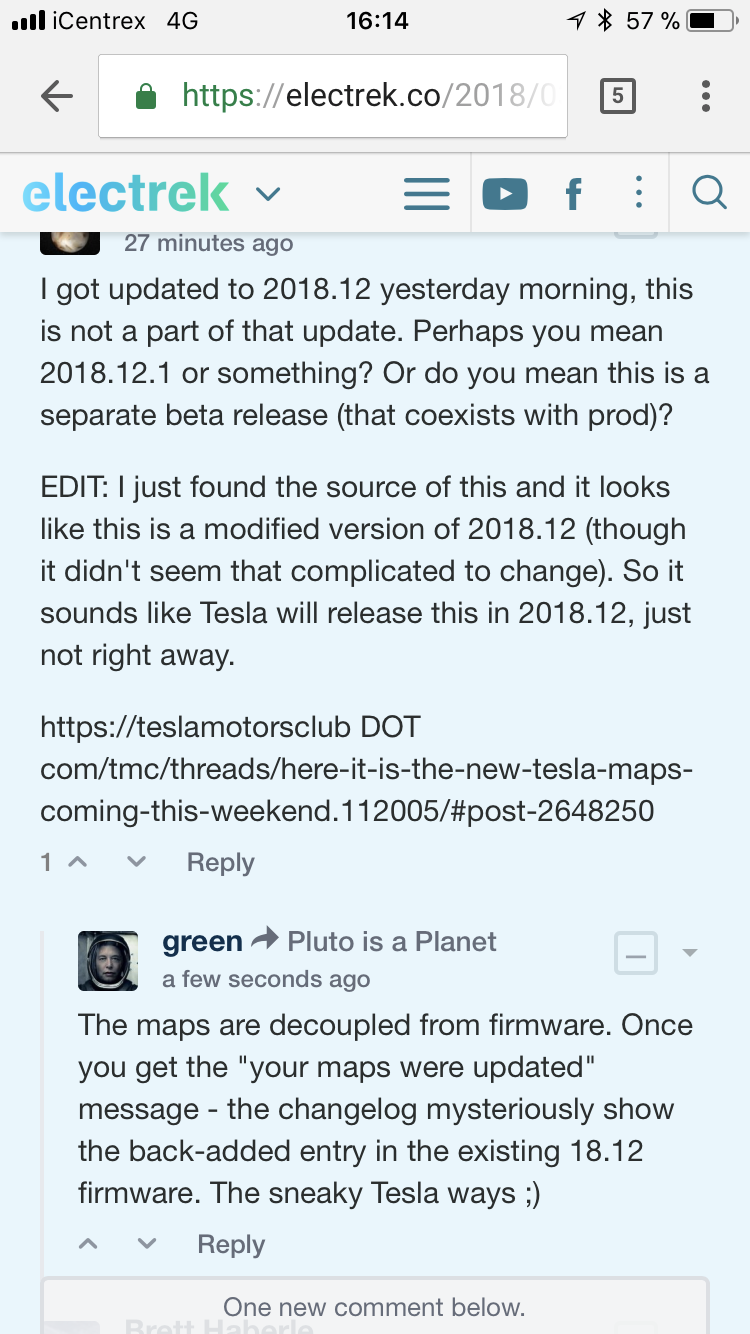Reply to green's comment
Viewport: 750px width, 1334px height.
tap(231, 1244)
